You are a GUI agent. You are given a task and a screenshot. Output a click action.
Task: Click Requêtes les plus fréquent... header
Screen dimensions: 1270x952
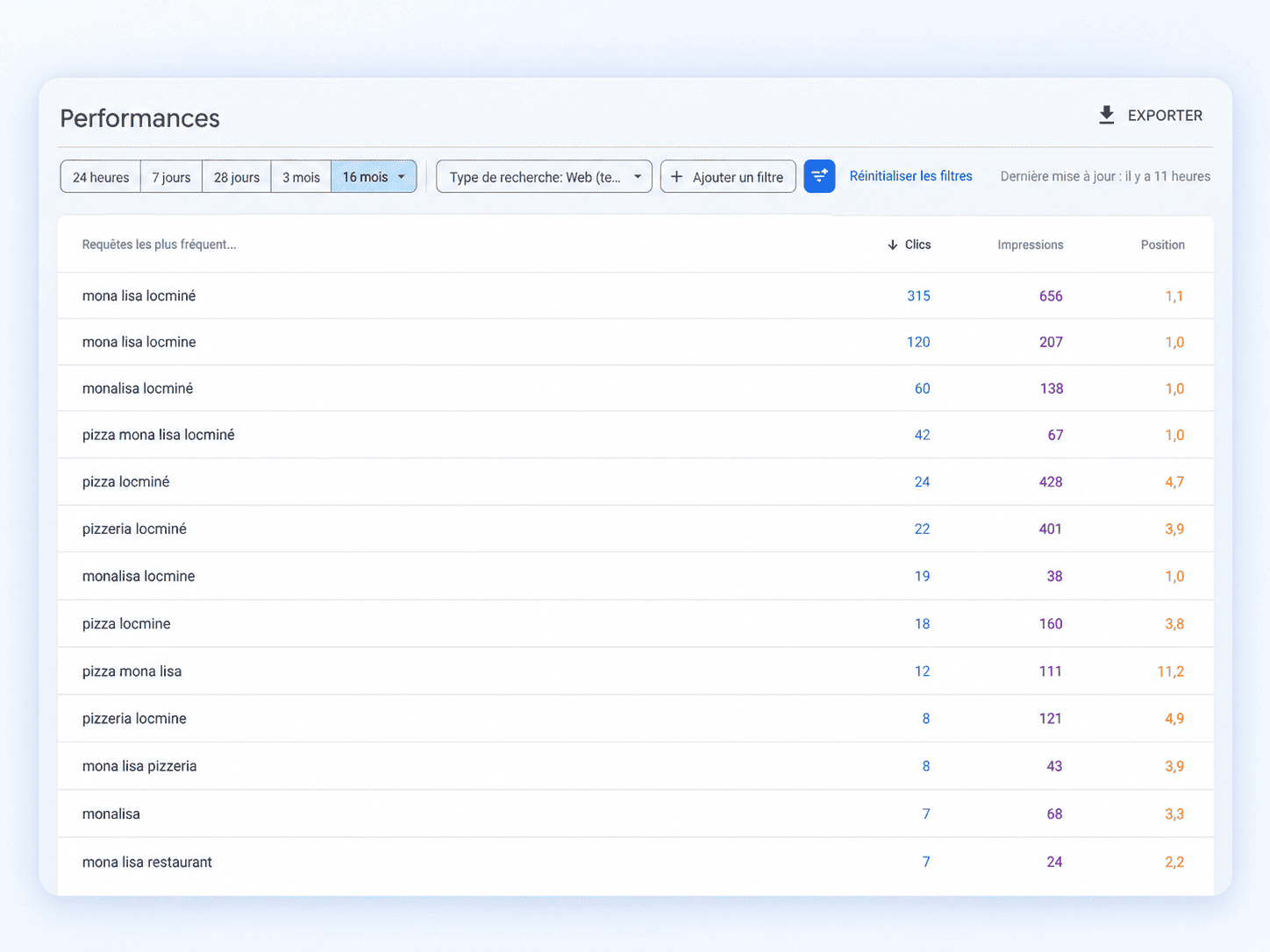[x=159, y=245]
